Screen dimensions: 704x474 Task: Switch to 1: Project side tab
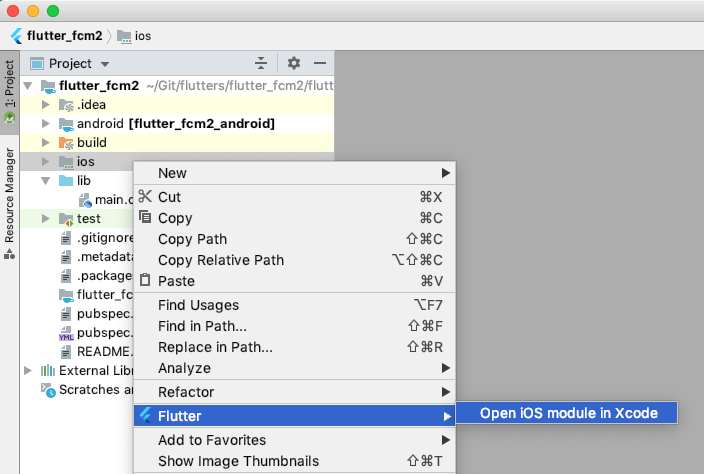coord(9,92)
